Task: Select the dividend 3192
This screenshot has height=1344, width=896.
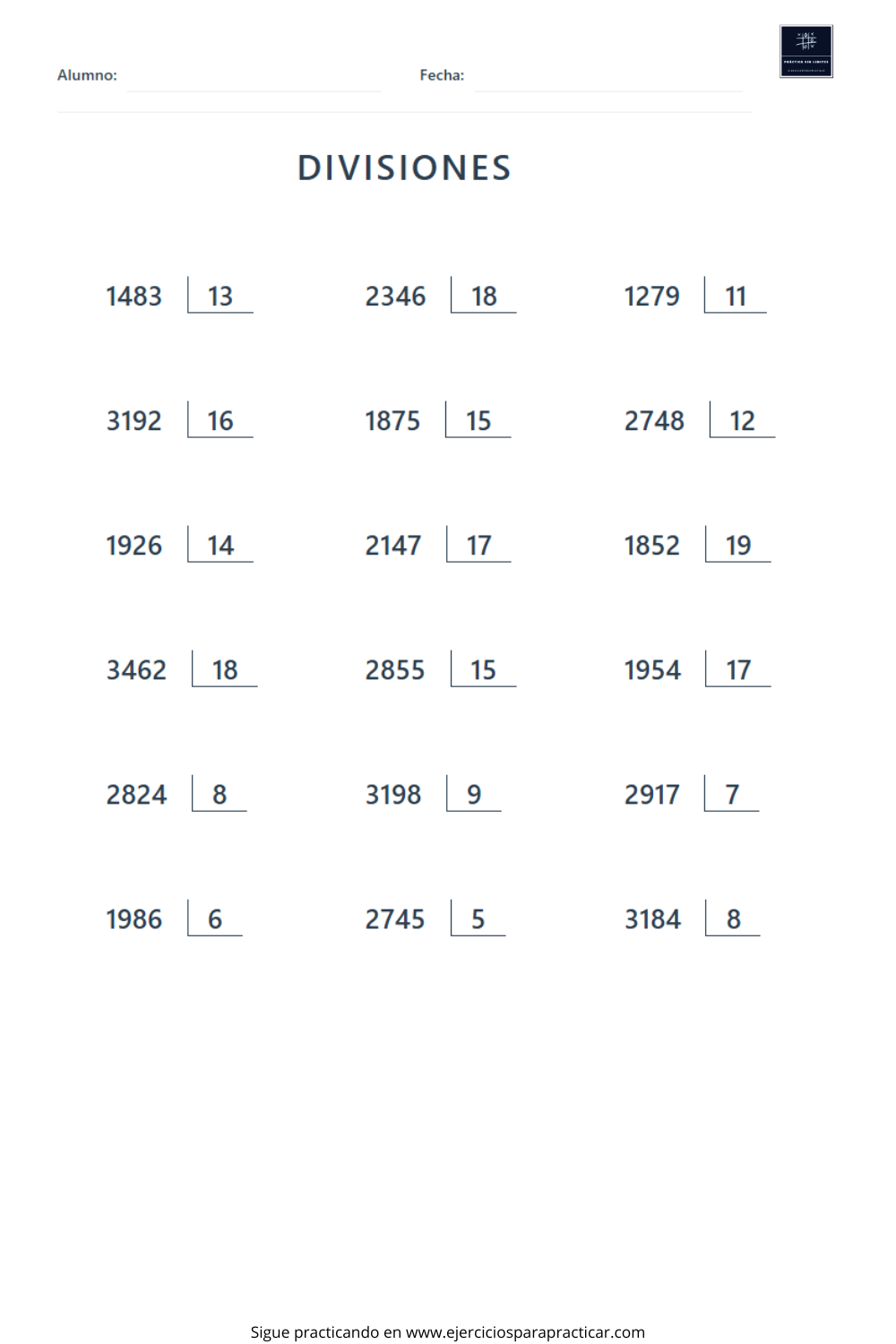Action: [134, 421]
